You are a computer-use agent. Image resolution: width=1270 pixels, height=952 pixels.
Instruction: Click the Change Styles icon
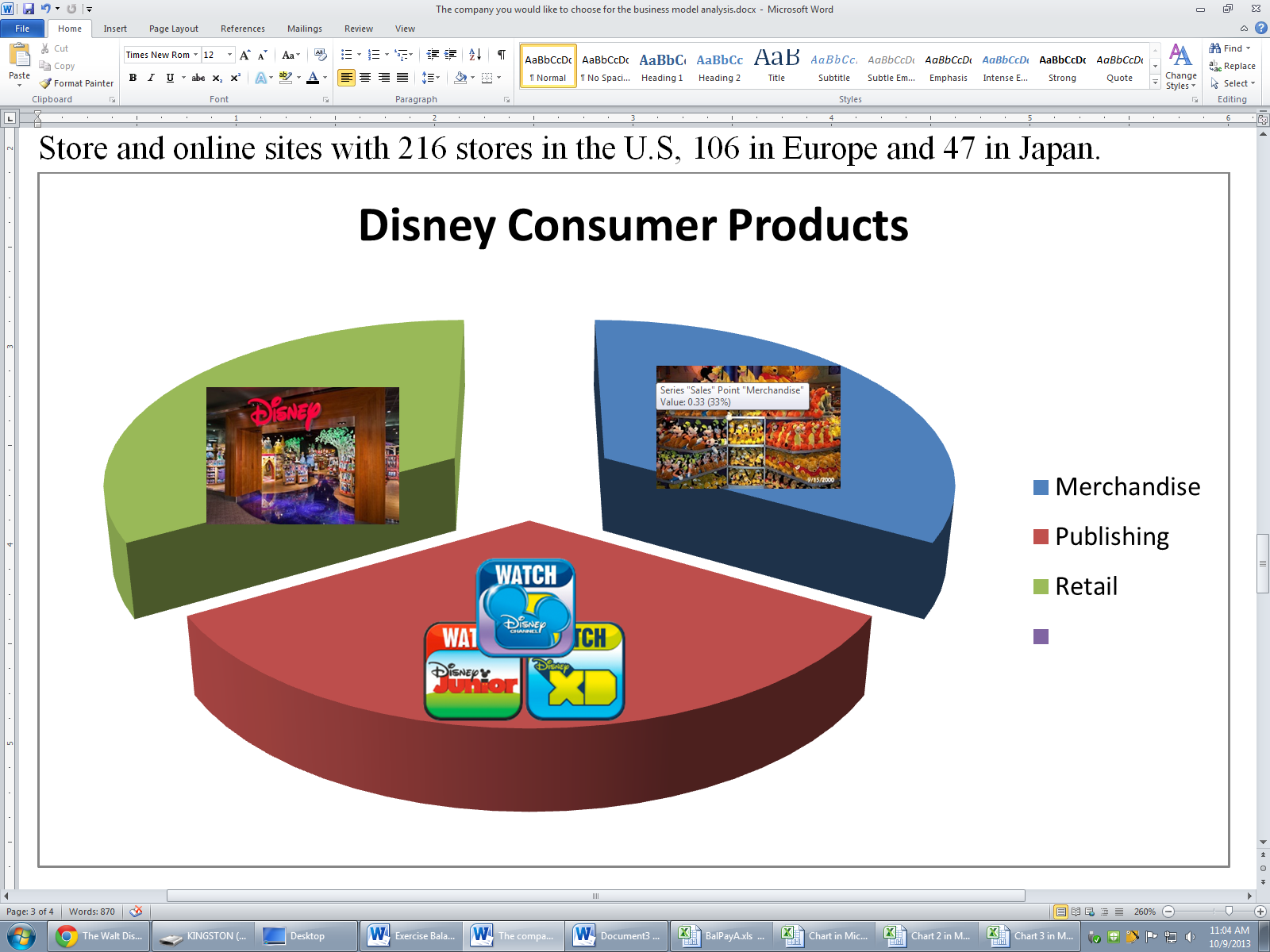[1181, 67]
